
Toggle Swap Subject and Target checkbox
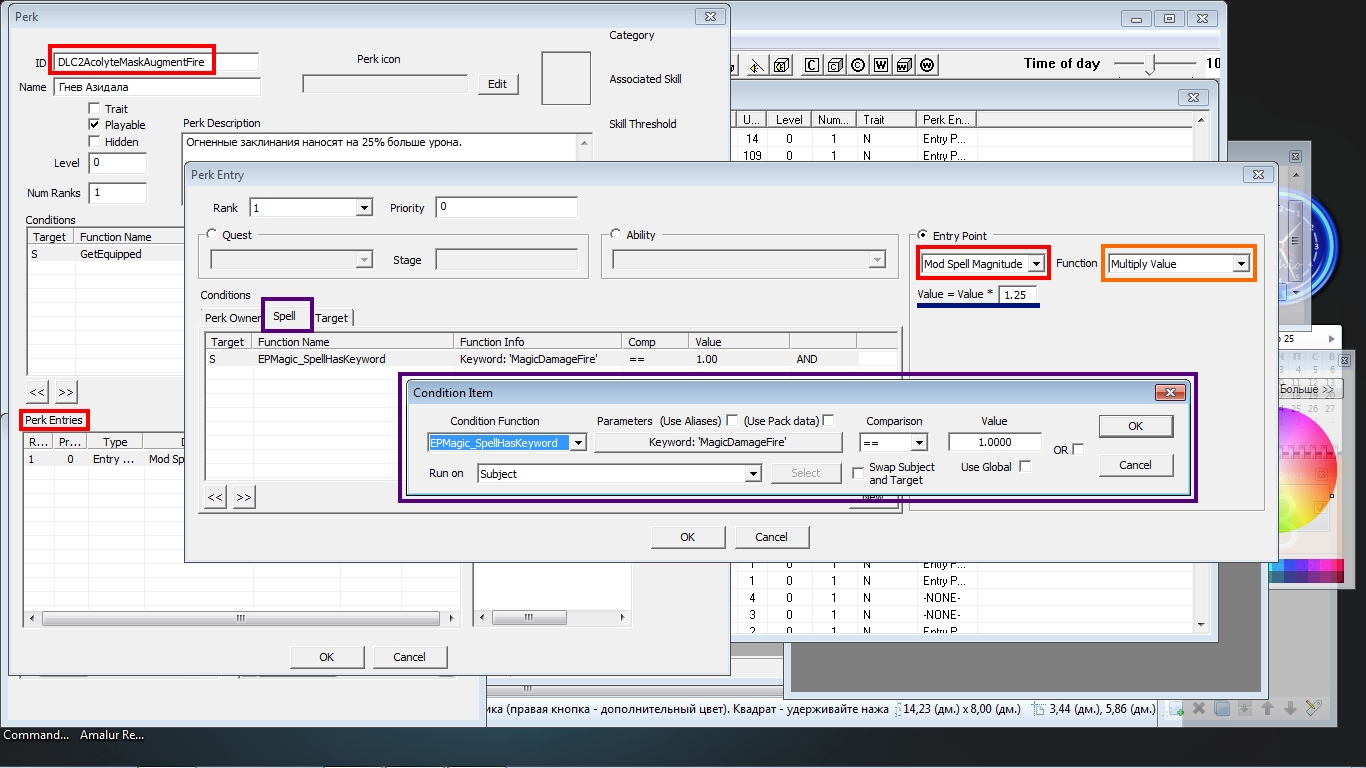tap(859, 473)
